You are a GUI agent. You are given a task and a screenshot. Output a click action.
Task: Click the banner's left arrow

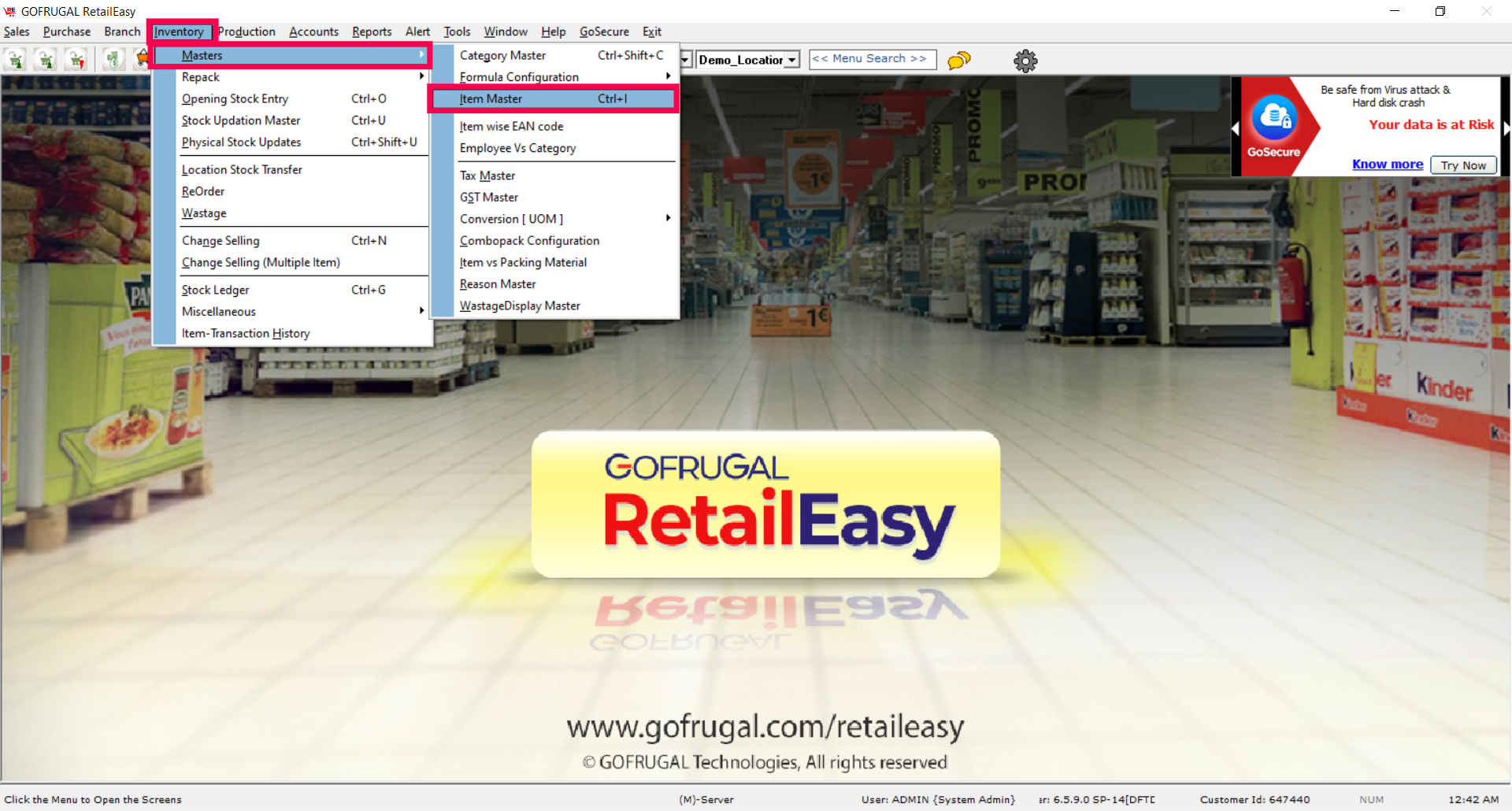tap(1236, 128)
